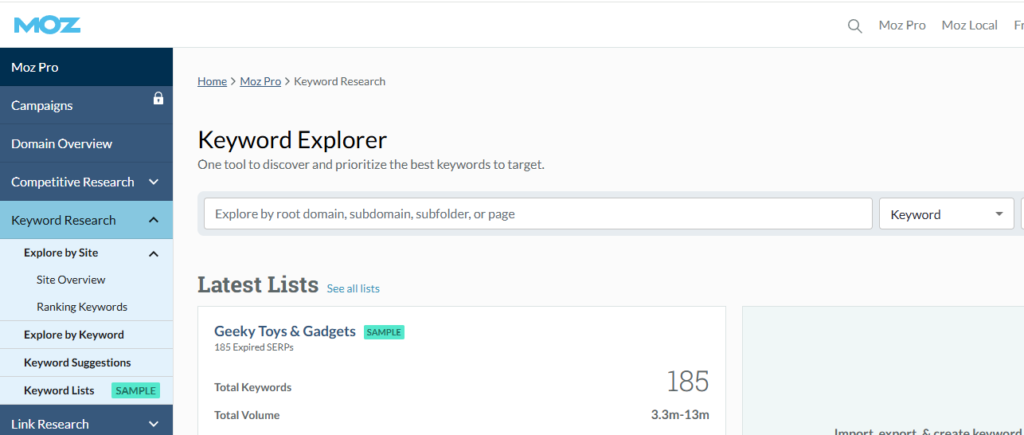Select Keyword Research in the sidebar
The width and height of the screenshot is (1024, 435).
tap(86, 220)
